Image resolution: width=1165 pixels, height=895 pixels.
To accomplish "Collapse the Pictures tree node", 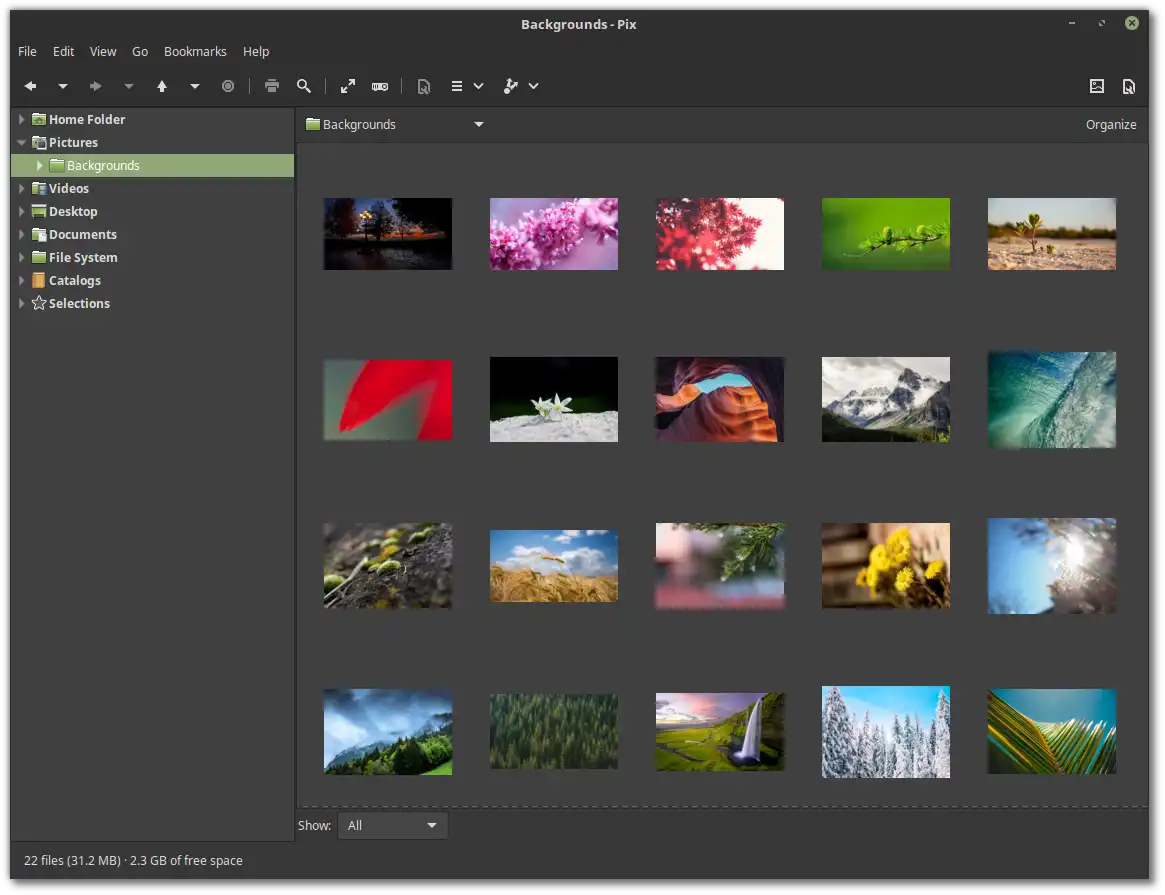I will pyautogui.click(x=22, y=143).
